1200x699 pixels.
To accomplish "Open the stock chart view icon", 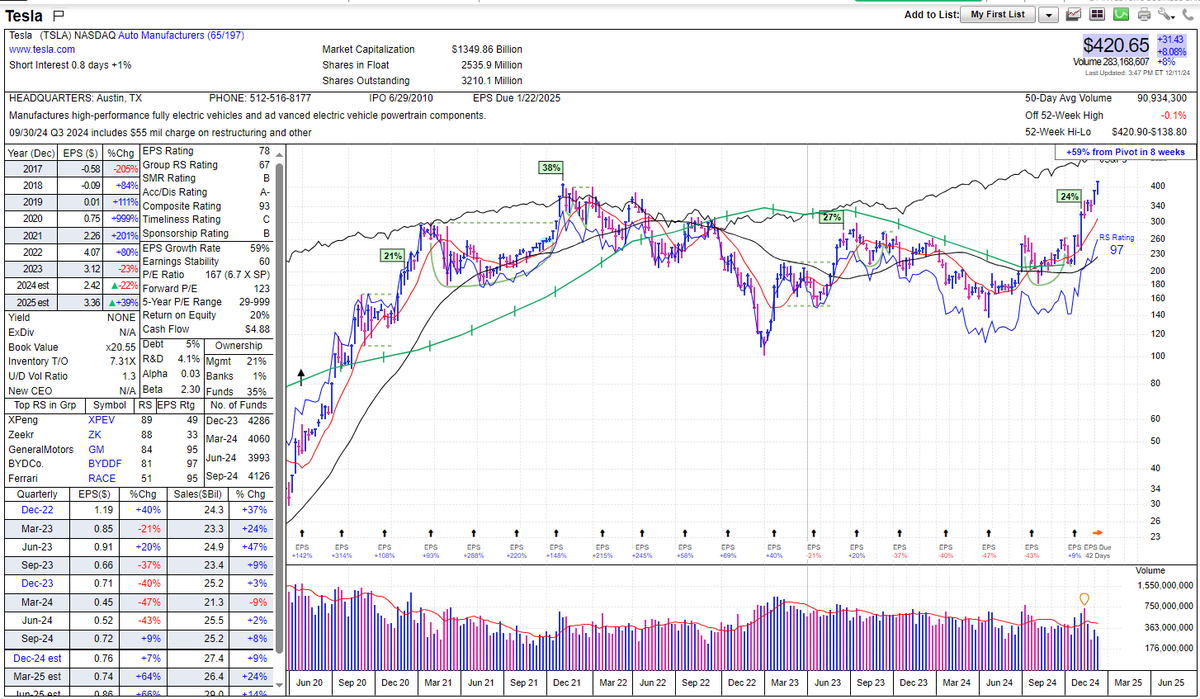I will [x=1075, y=15].
